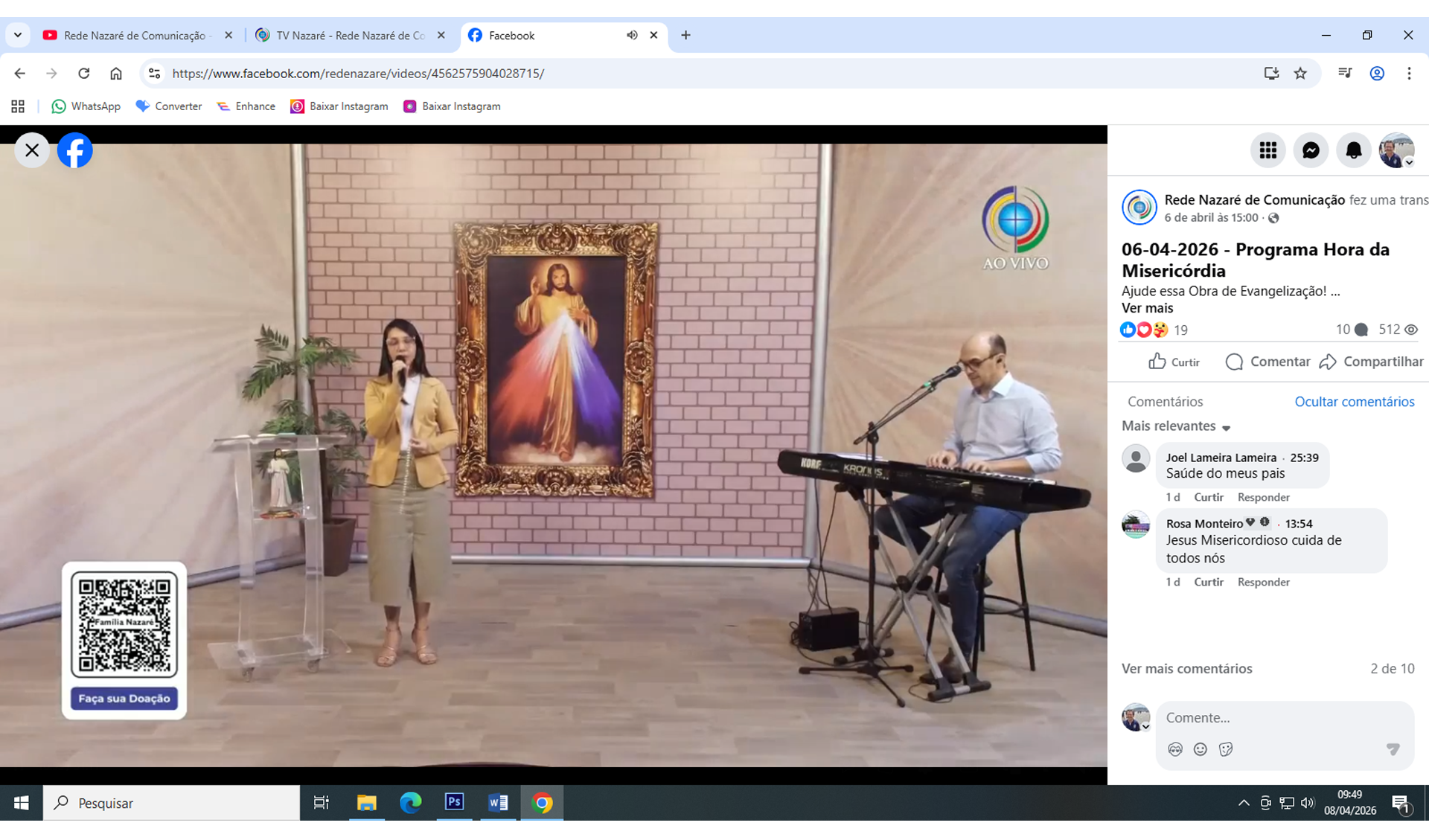
Task: Click the Compartilhar share button
Action: pos(1371,362)
